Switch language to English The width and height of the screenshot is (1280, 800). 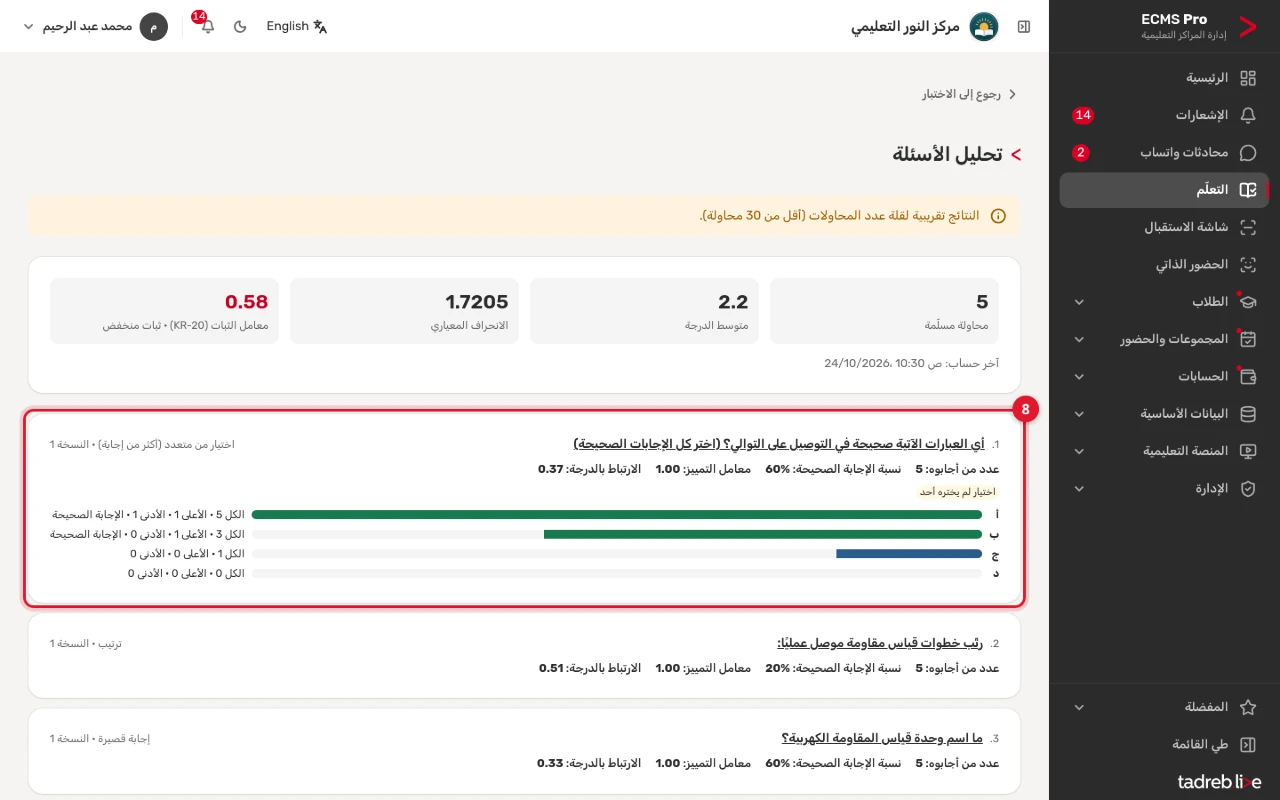coord(297,27)
